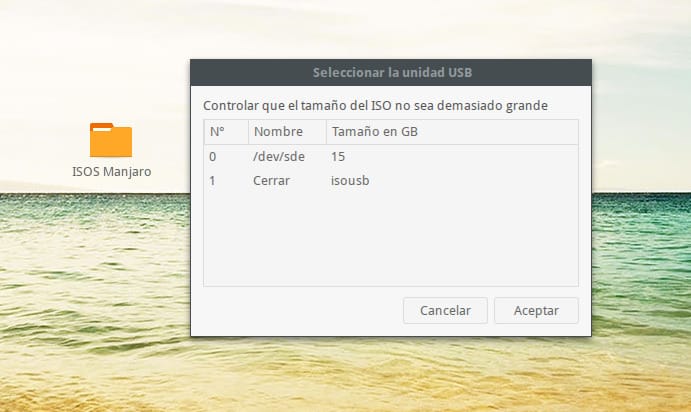
Task: Click row number 0 cell
Action: [212, 157]
